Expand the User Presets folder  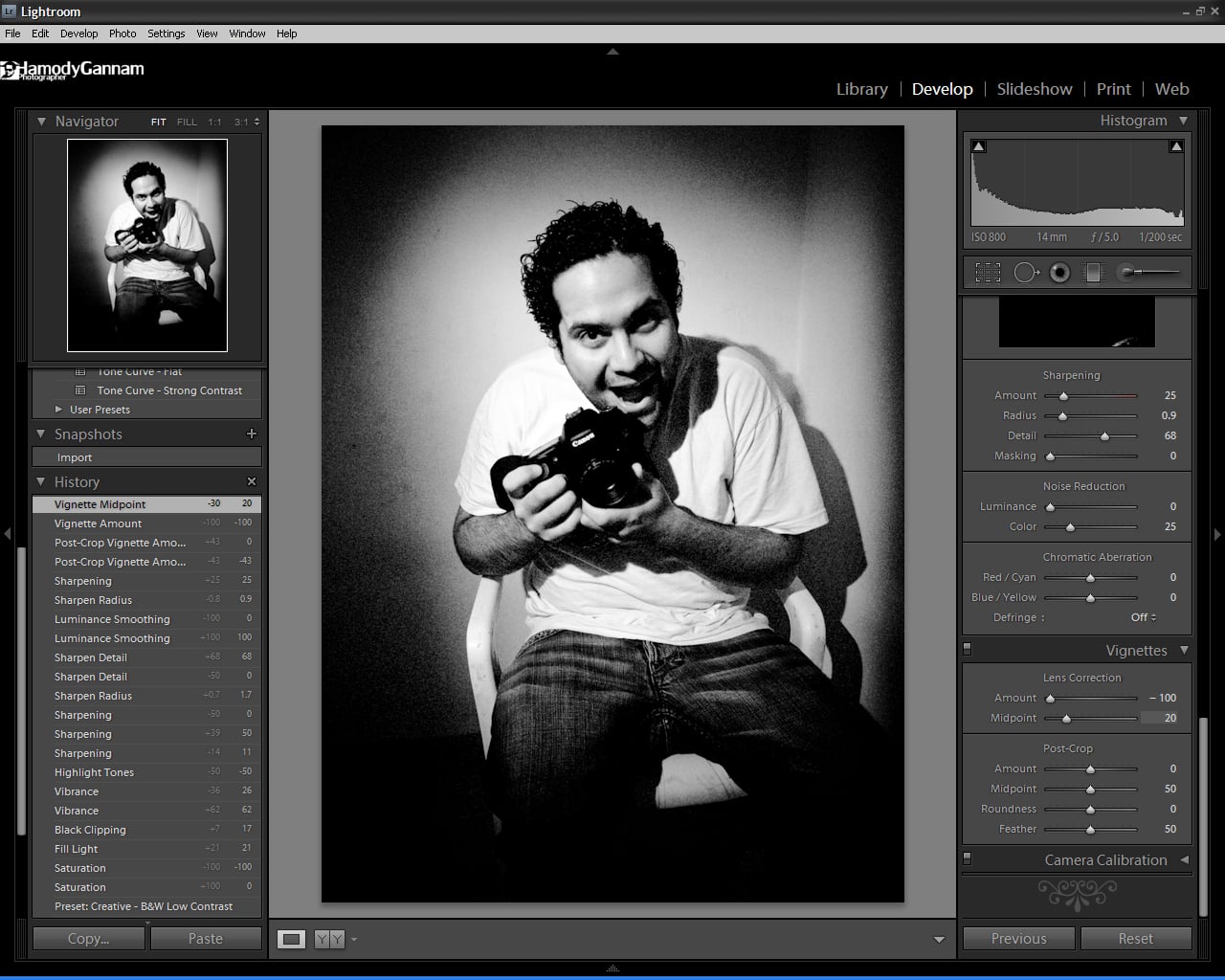click(59, 410)
